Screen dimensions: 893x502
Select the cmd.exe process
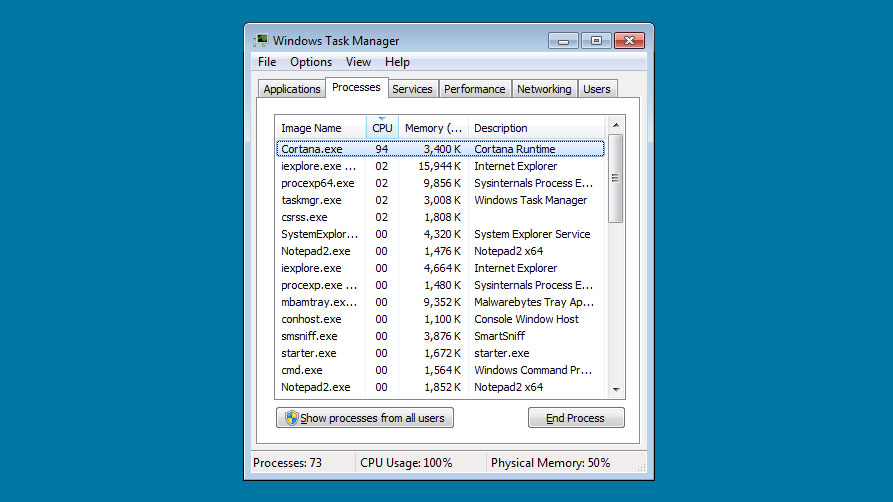pyautogui.click(x=440, y=370)
